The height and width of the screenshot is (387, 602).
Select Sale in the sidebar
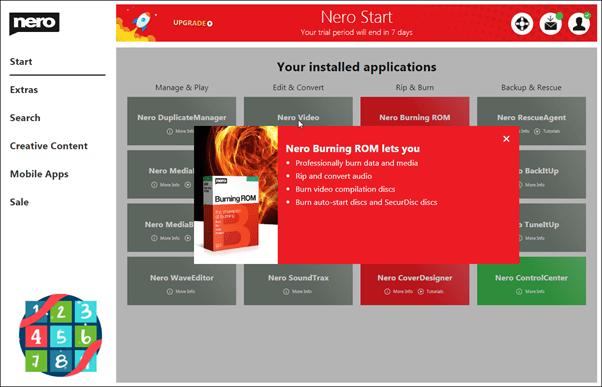(19, 202)
